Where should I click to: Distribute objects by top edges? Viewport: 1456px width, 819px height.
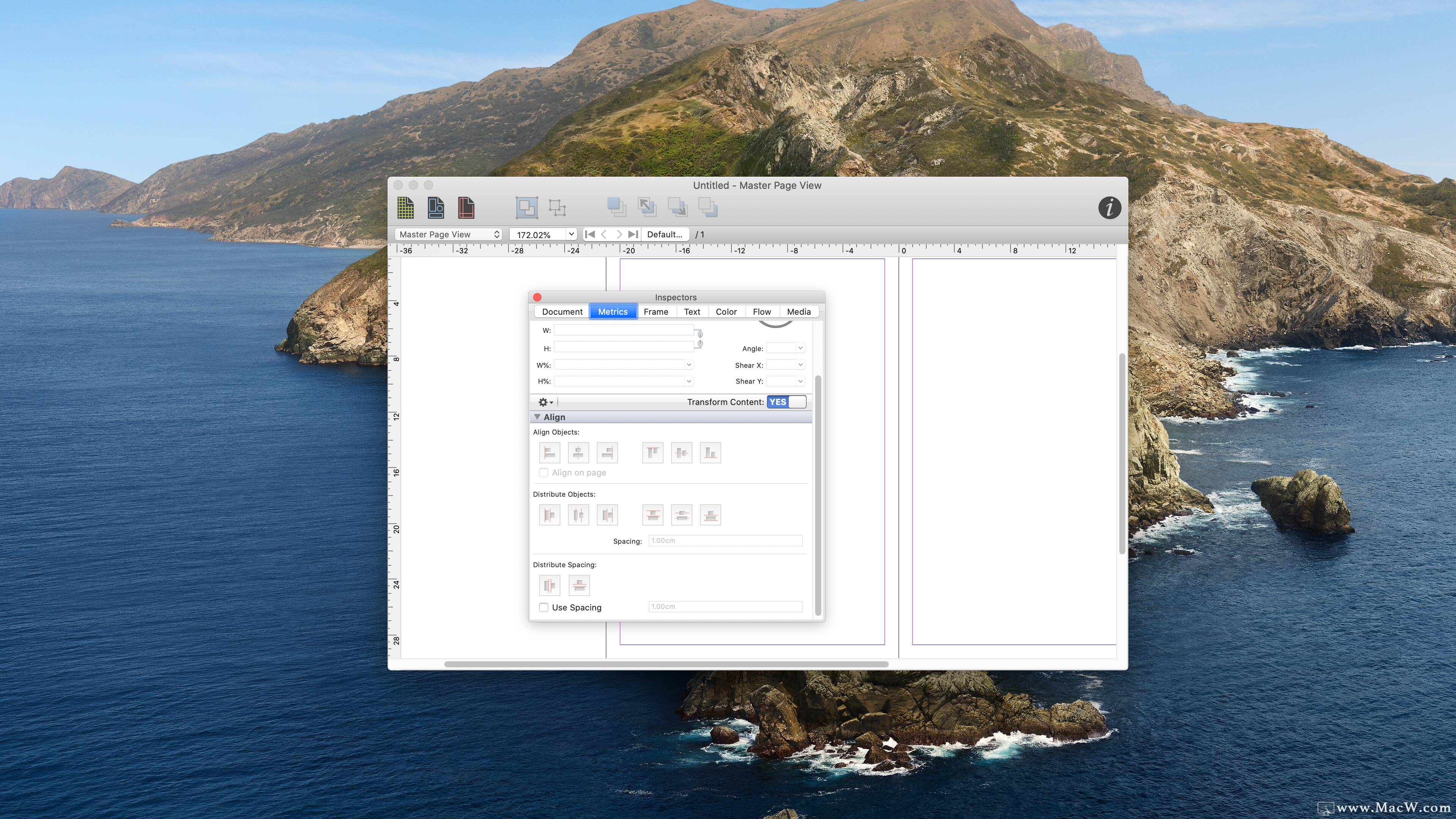653,515
